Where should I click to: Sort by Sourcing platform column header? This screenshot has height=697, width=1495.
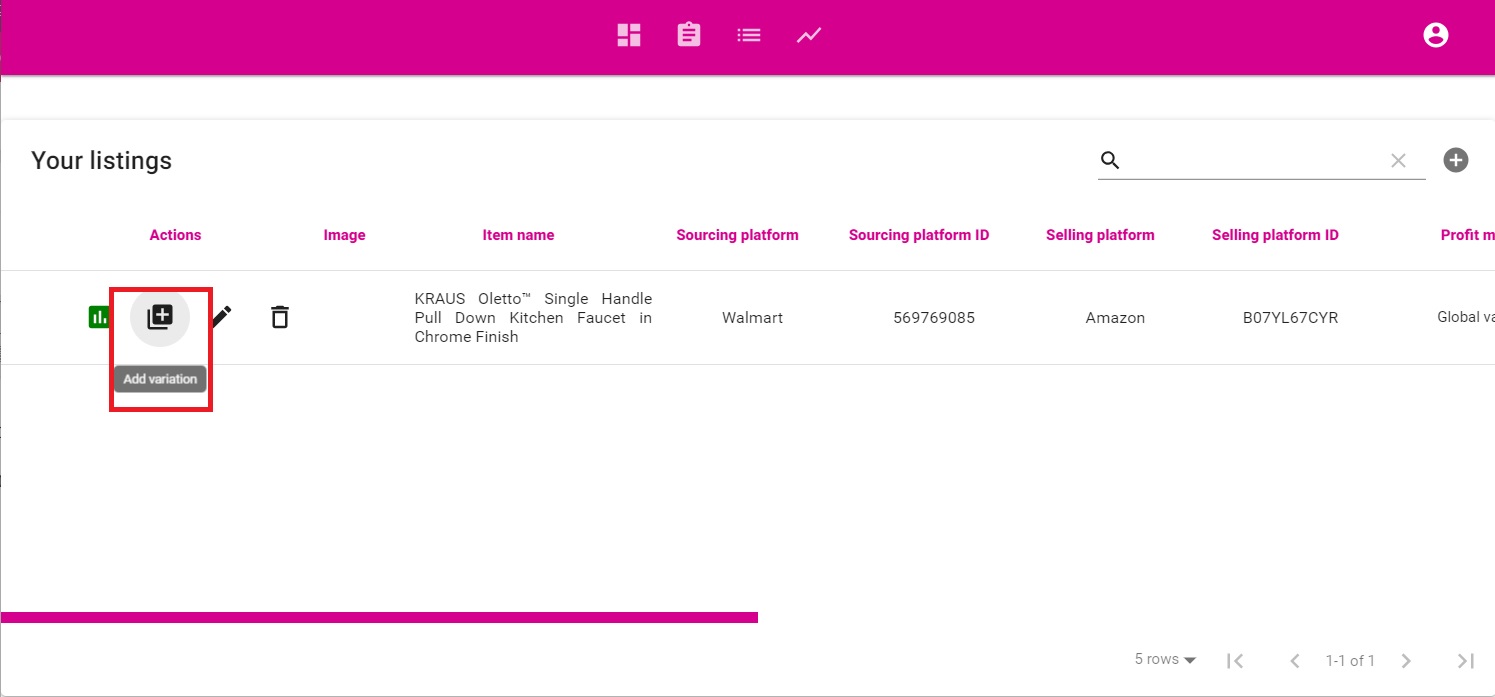pyautogui.click(x=737, y=235)
